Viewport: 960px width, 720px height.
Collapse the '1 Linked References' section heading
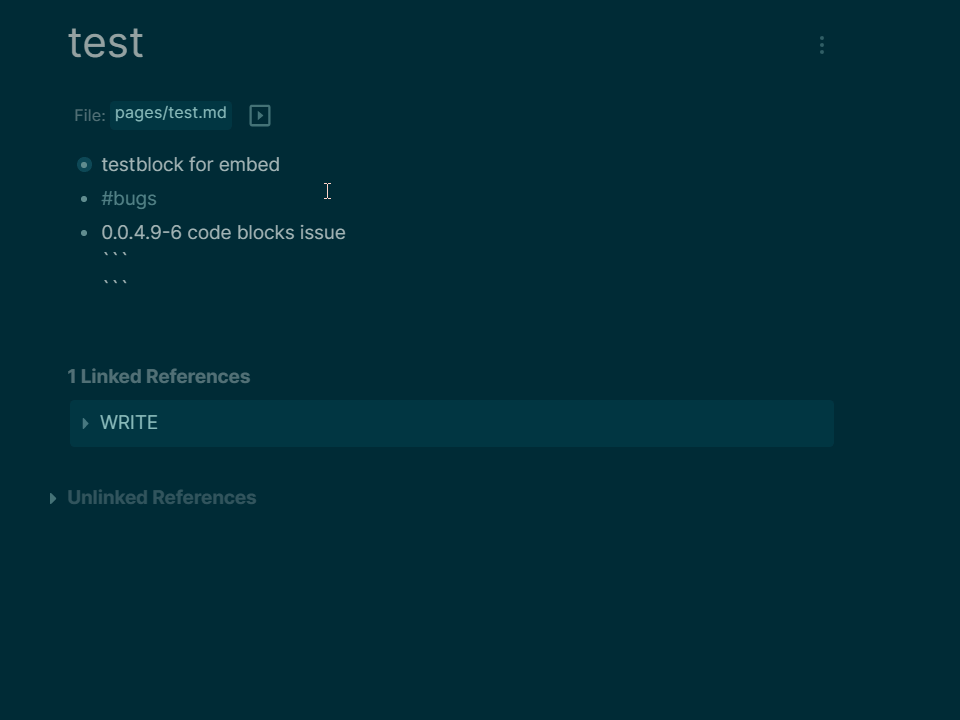coord(158,376)
